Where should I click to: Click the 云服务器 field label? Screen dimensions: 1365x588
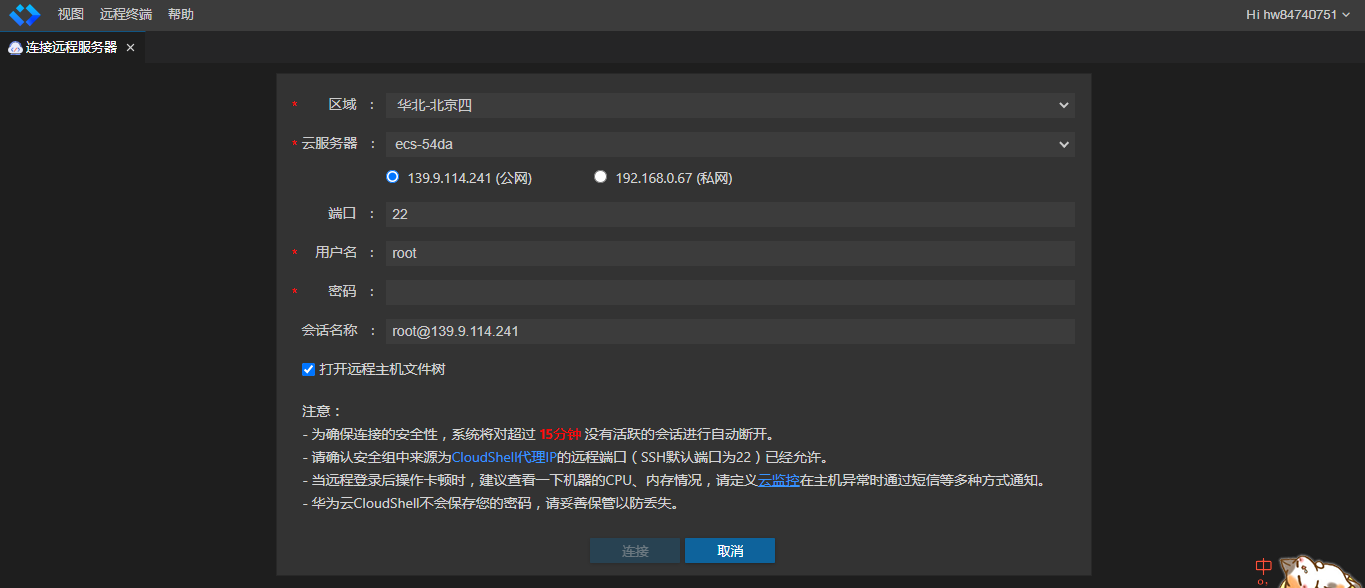(329, 143)
